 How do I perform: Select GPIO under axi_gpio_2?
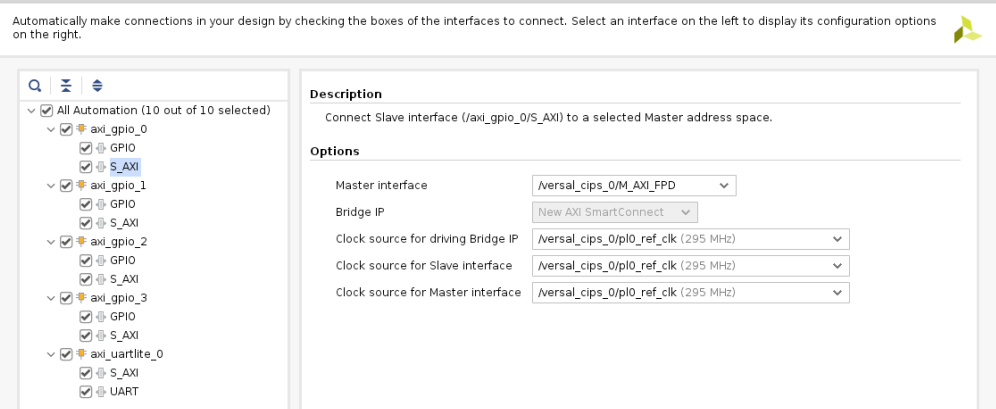122,260
